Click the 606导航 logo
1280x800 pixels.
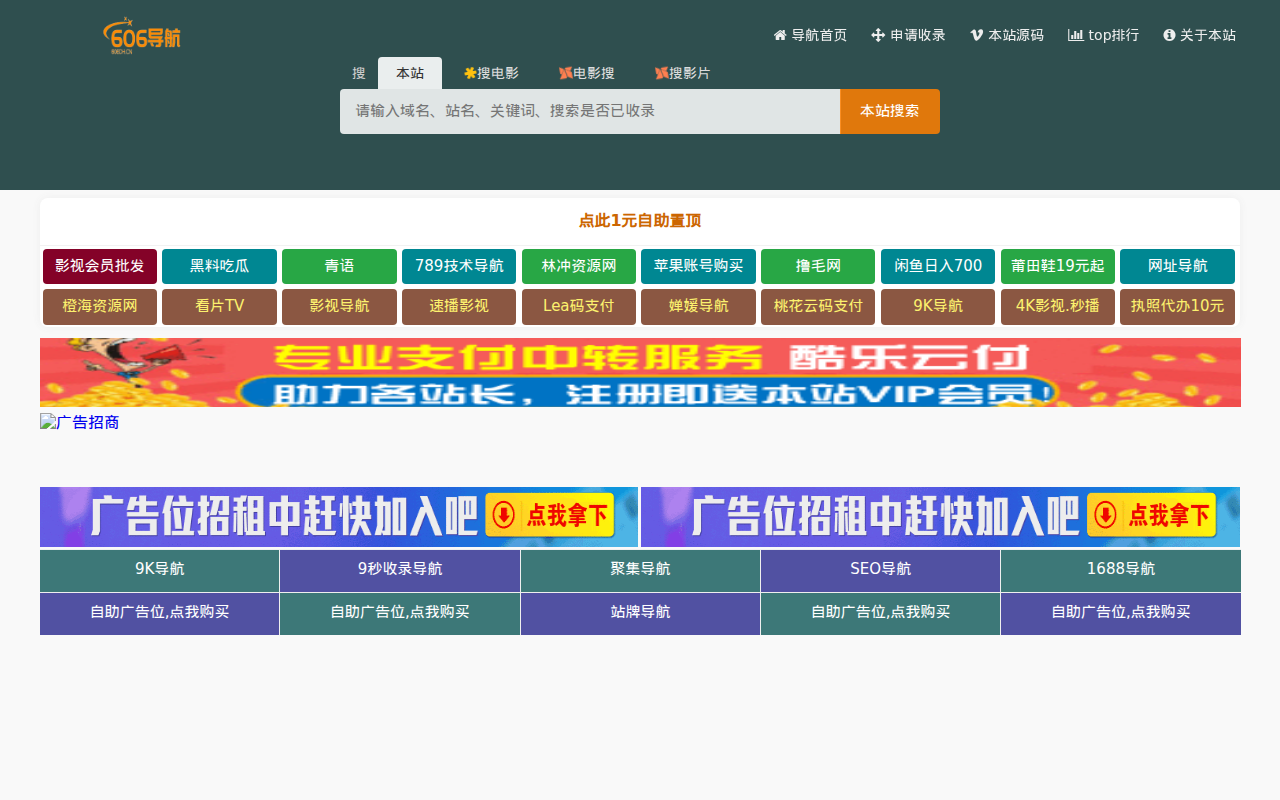click(142, 35)
